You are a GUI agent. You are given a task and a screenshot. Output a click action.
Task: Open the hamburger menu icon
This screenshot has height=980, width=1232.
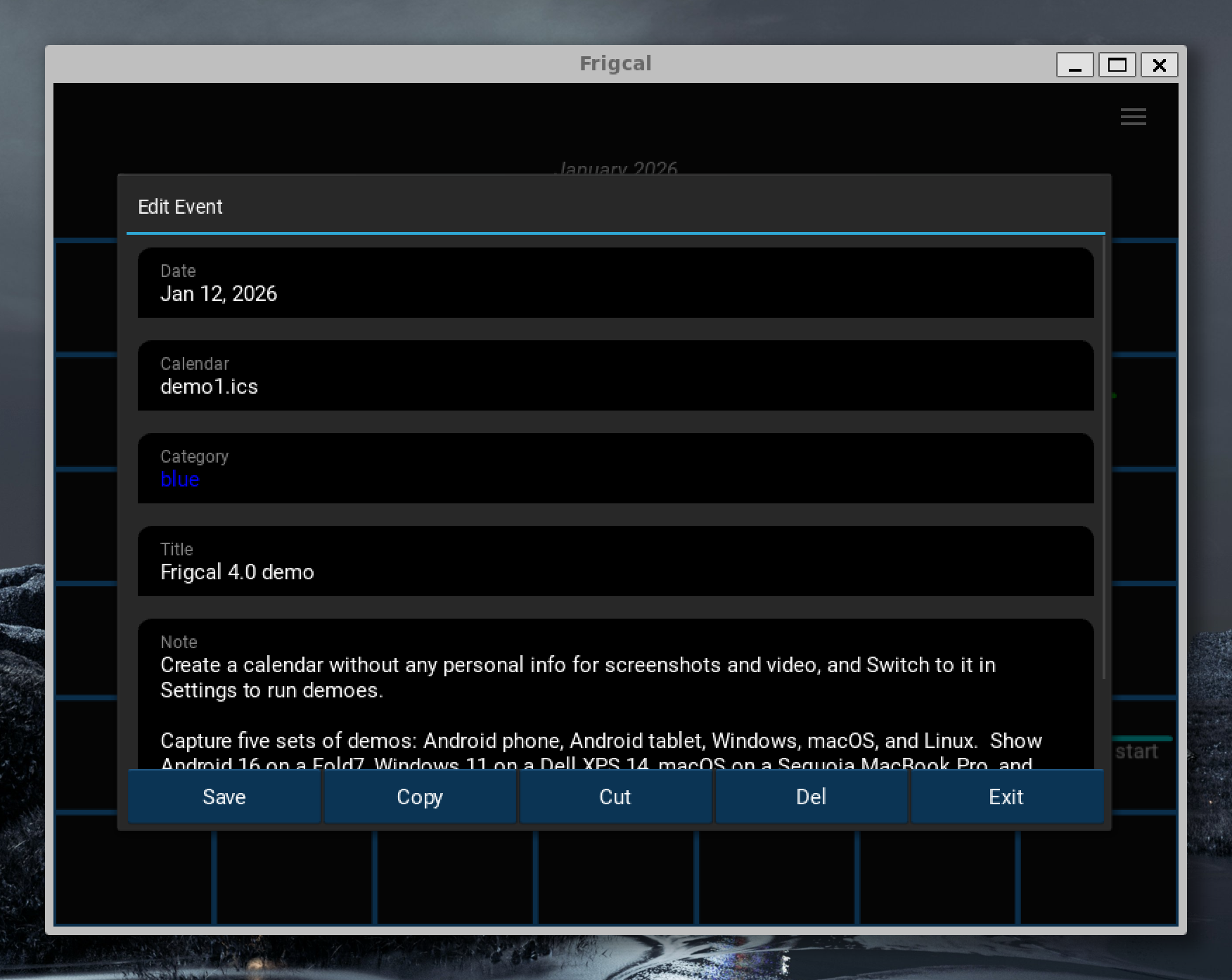[x=1133, y=117]
